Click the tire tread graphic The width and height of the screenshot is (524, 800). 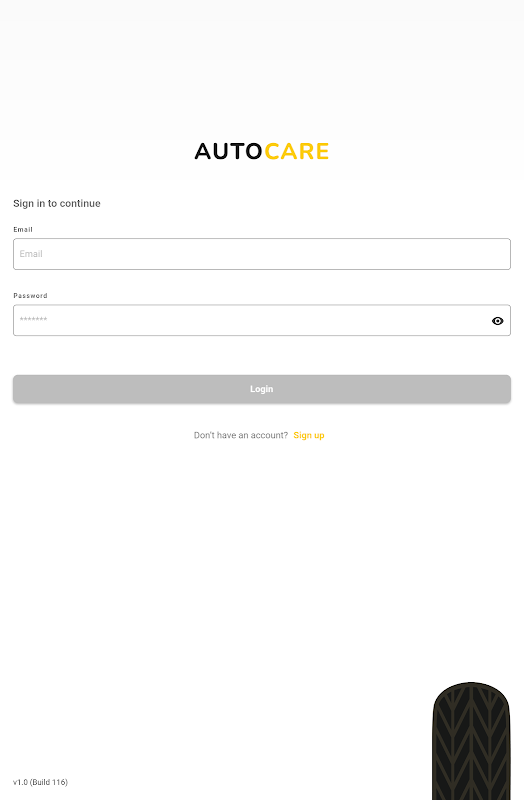(x=471, y=741)
